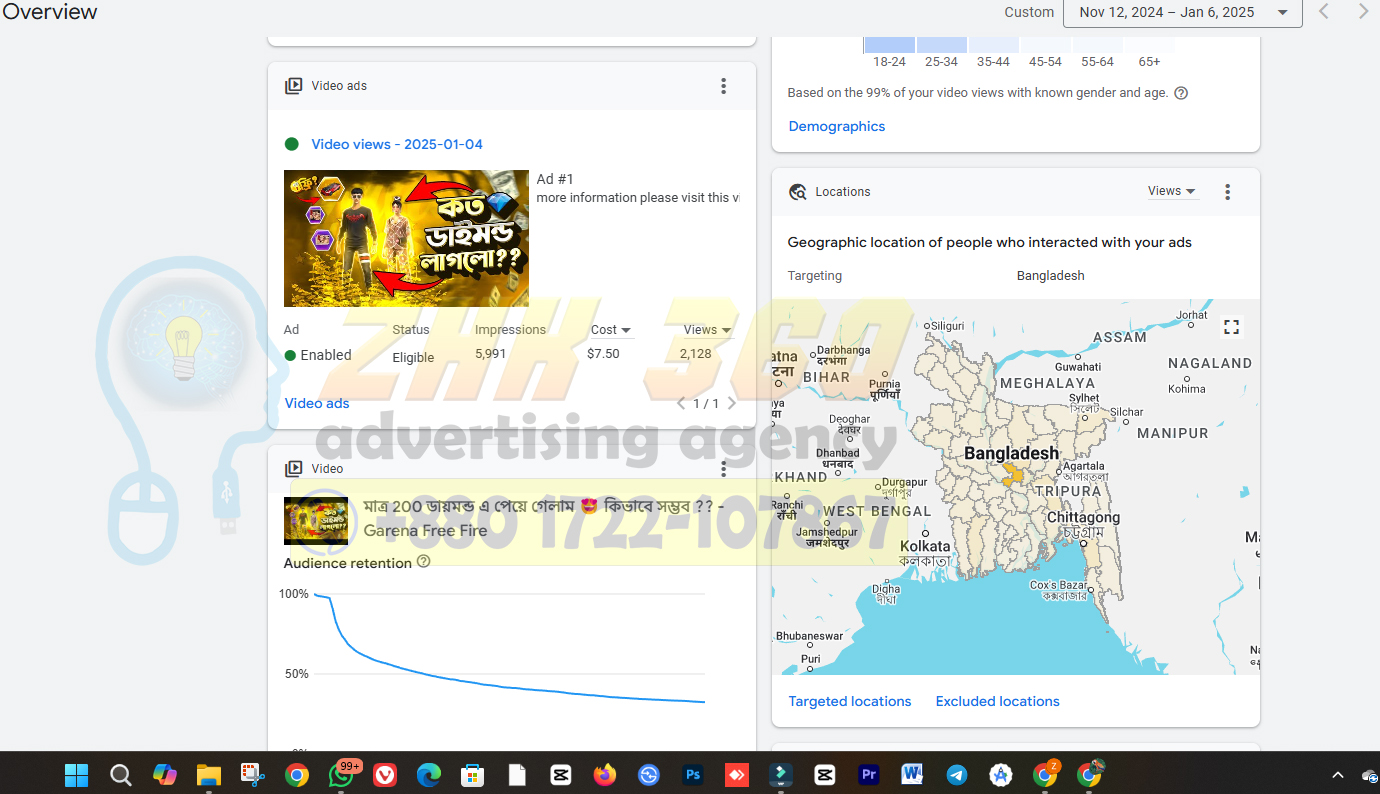Open Windows taskbar Search
1380x794 pixels.
point(120,775)
